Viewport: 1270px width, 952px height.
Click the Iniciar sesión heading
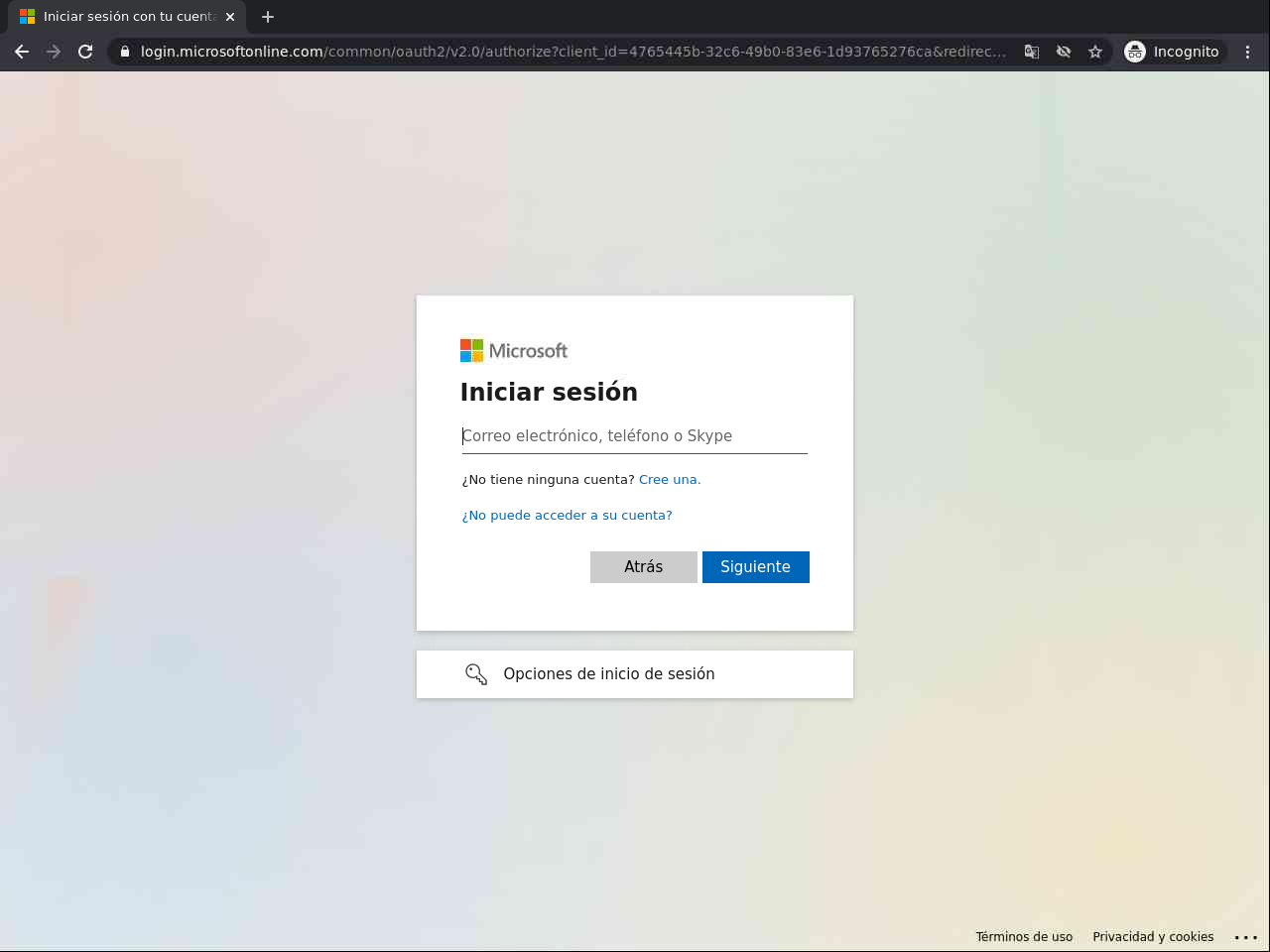point(549,392)
